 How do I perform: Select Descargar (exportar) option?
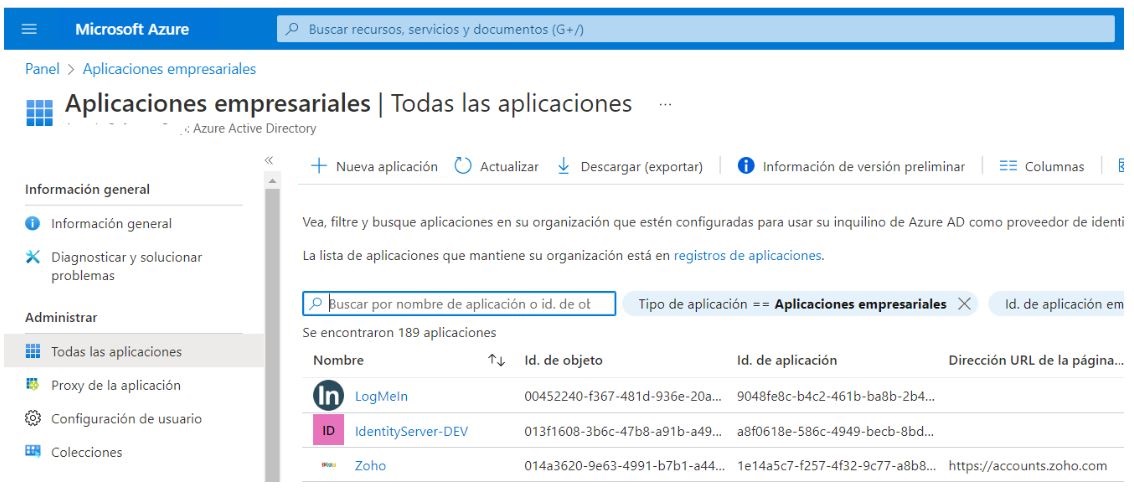tap(630, 166)
